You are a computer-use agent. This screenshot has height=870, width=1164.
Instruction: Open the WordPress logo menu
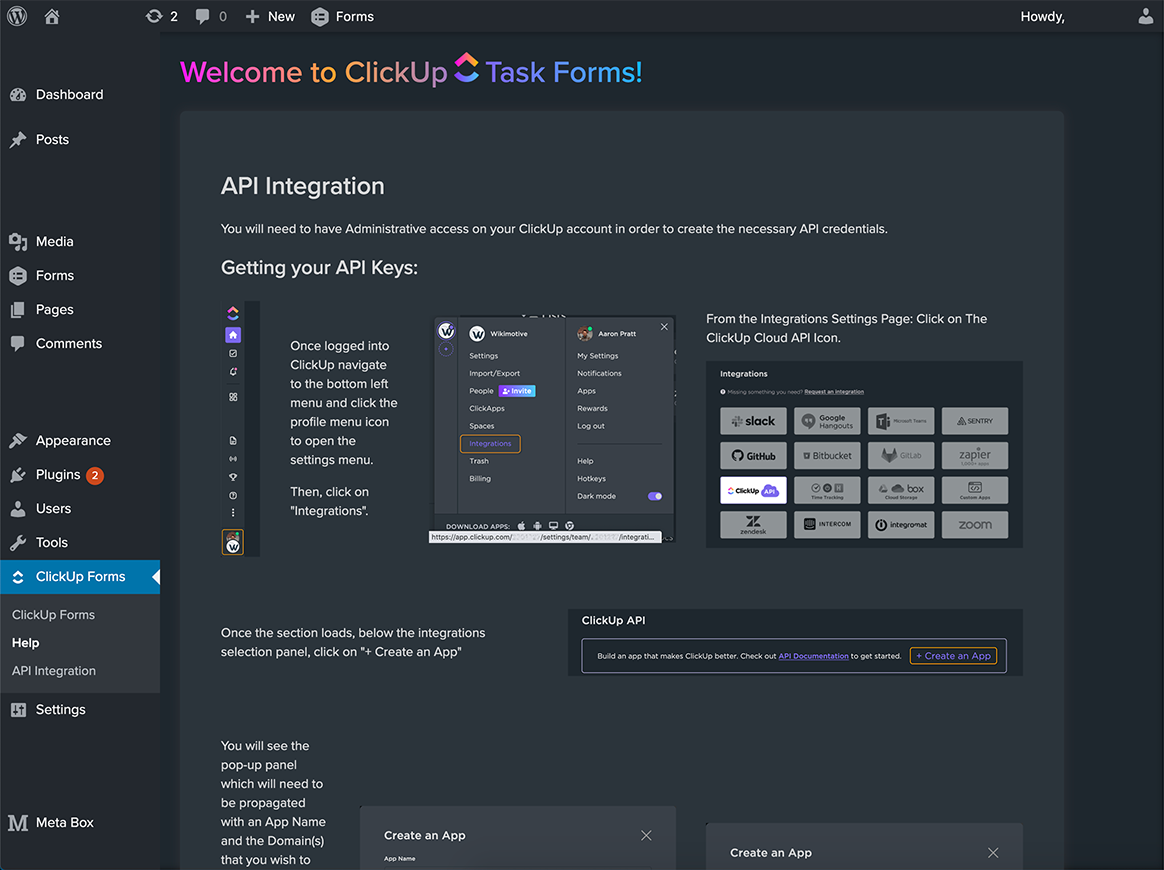pos(17,16)
